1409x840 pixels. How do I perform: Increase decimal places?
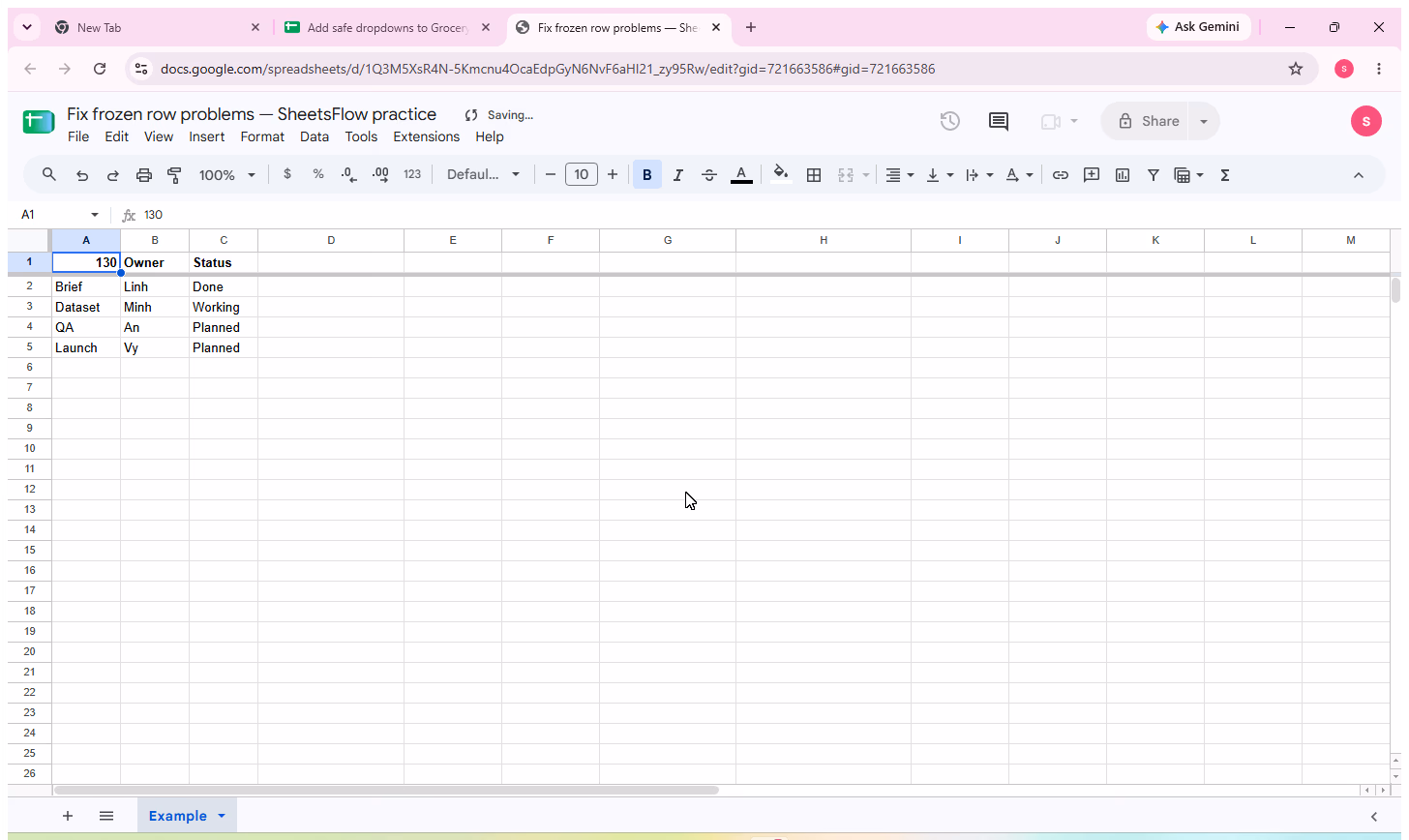[380, 175]
